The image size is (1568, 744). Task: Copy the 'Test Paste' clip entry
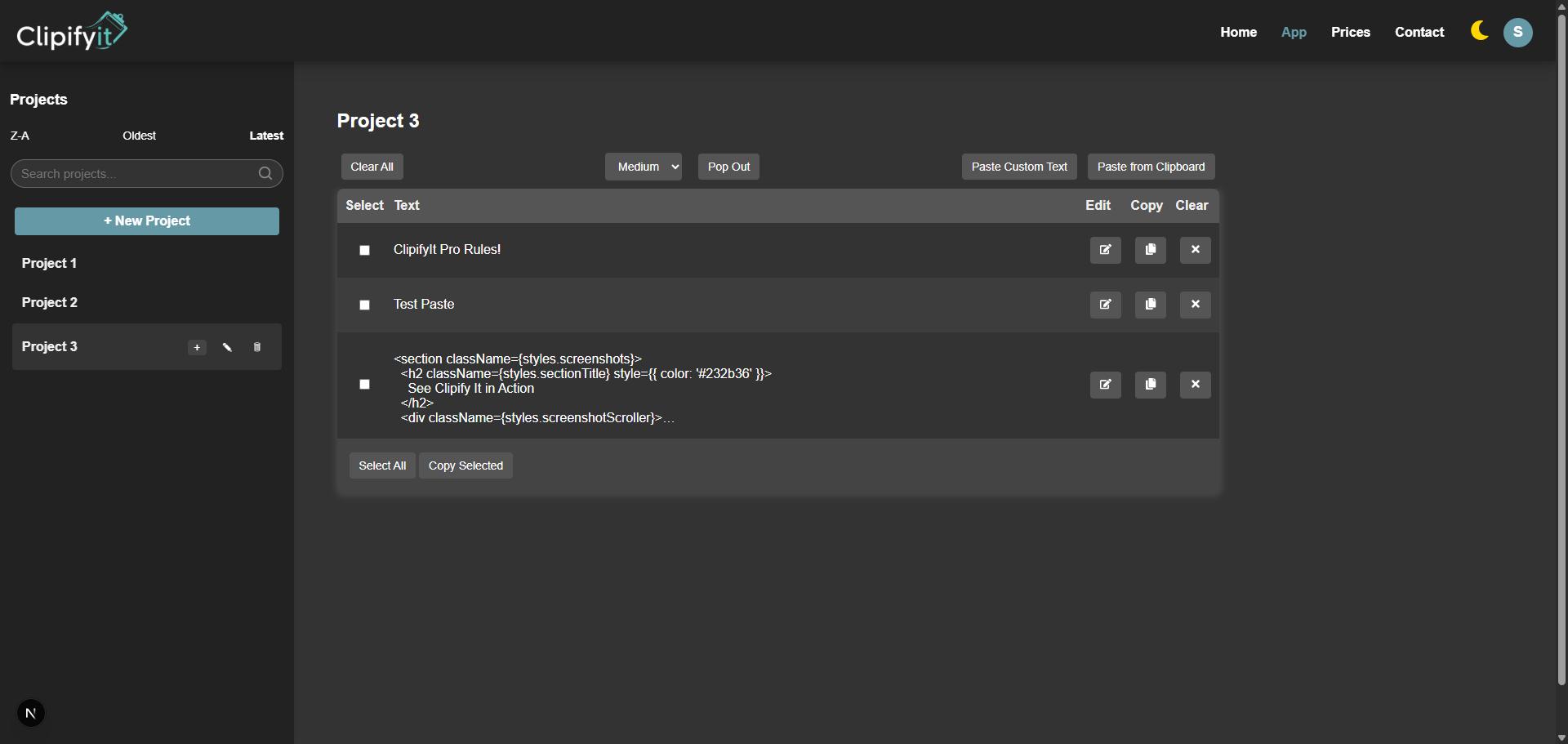point(1150,305)
